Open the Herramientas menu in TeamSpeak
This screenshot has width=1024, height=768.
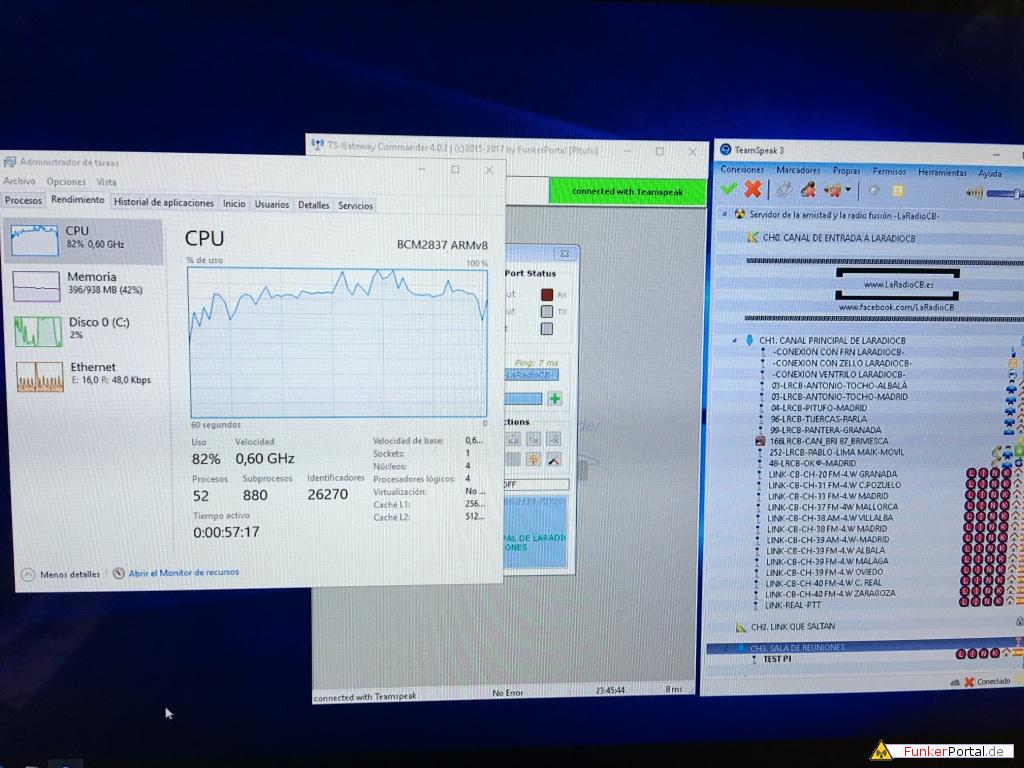[x=941, y=172]
